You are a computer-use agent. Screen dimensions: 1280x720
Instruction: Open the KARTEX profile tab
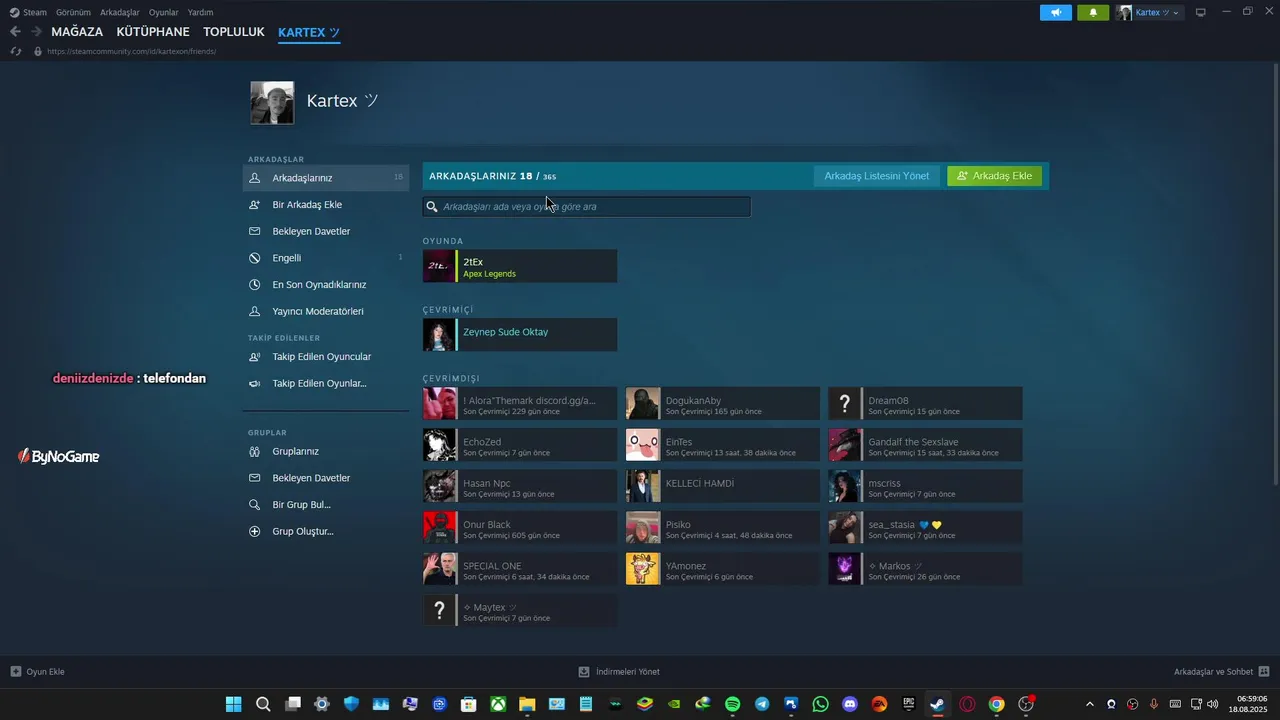click(x=309, y=32)
